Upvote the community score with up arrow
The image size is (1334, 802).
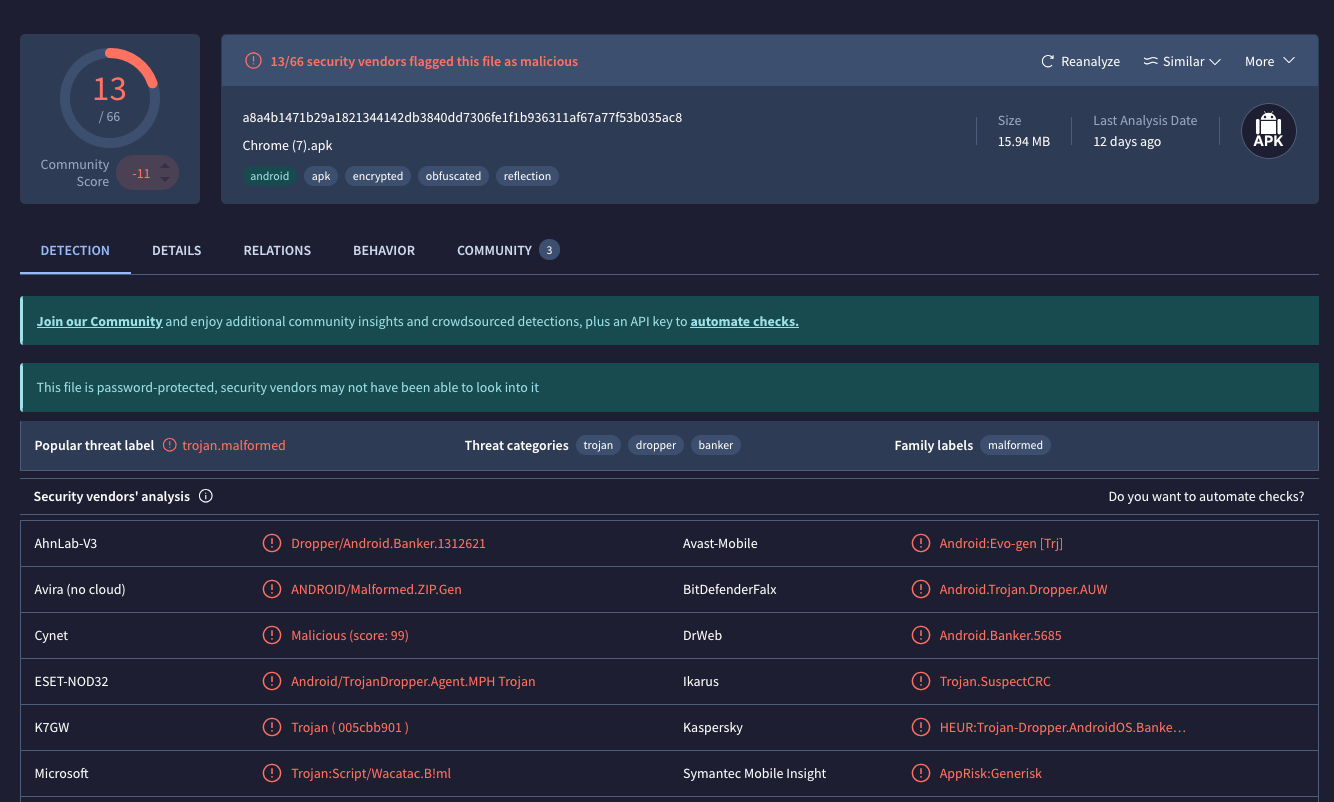click(165, 165)
